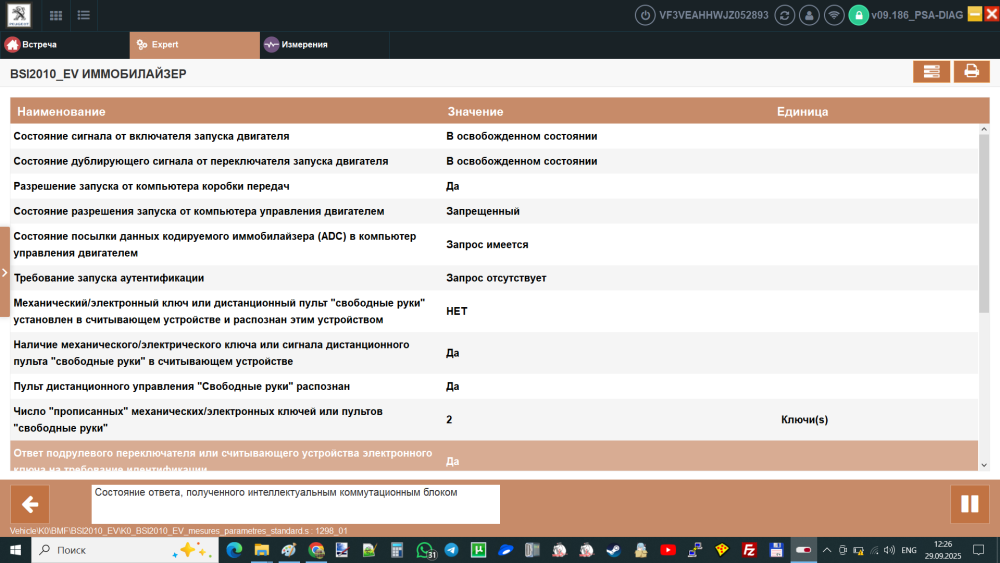Open Steam from taskbar
The height and width of the screenshot is (563, 1000).
pos(614,550)
